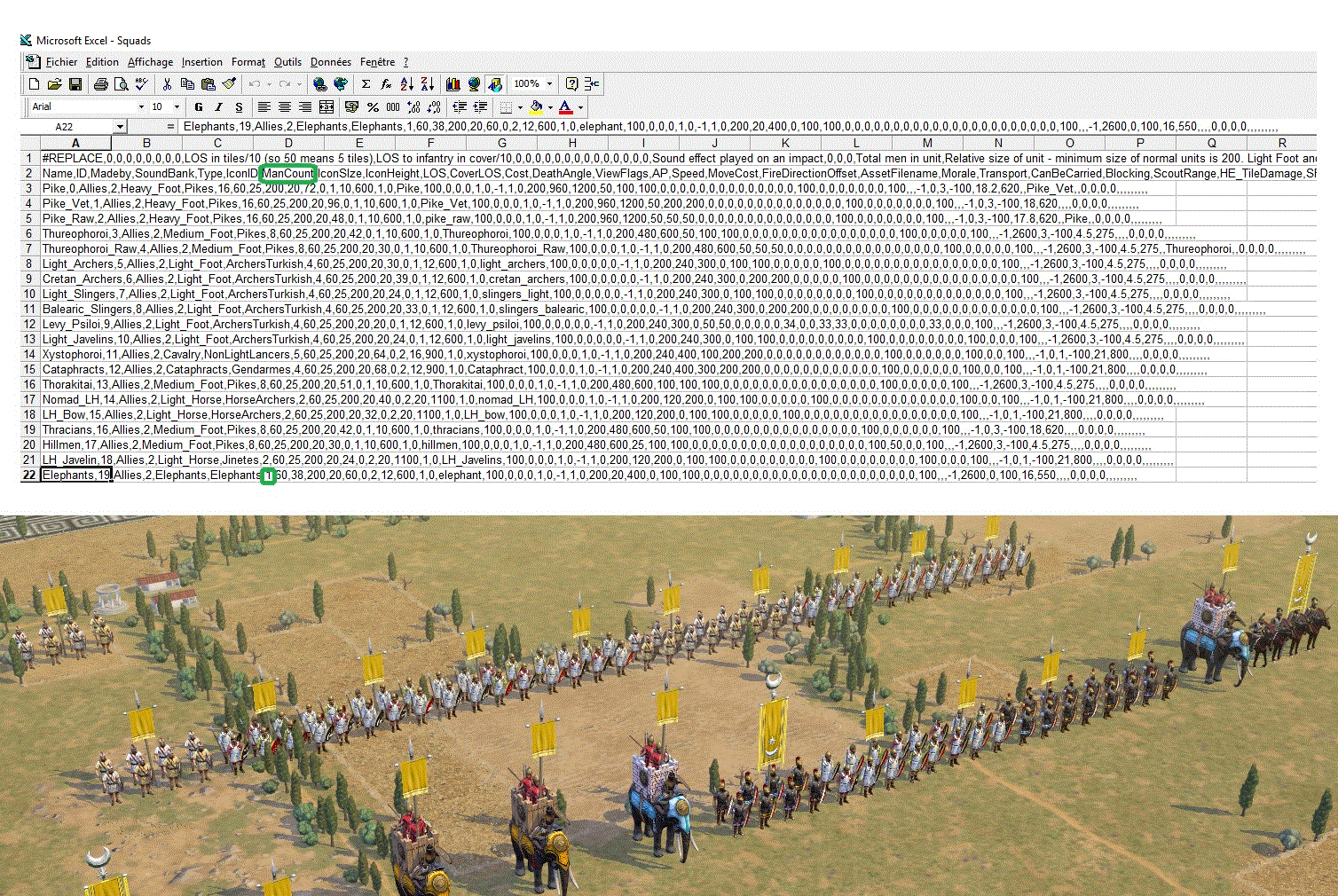This screenshot has width=1338, height=896.
Task: Expand the undo history dropdown arrow
Action: [x=269, y=84]
